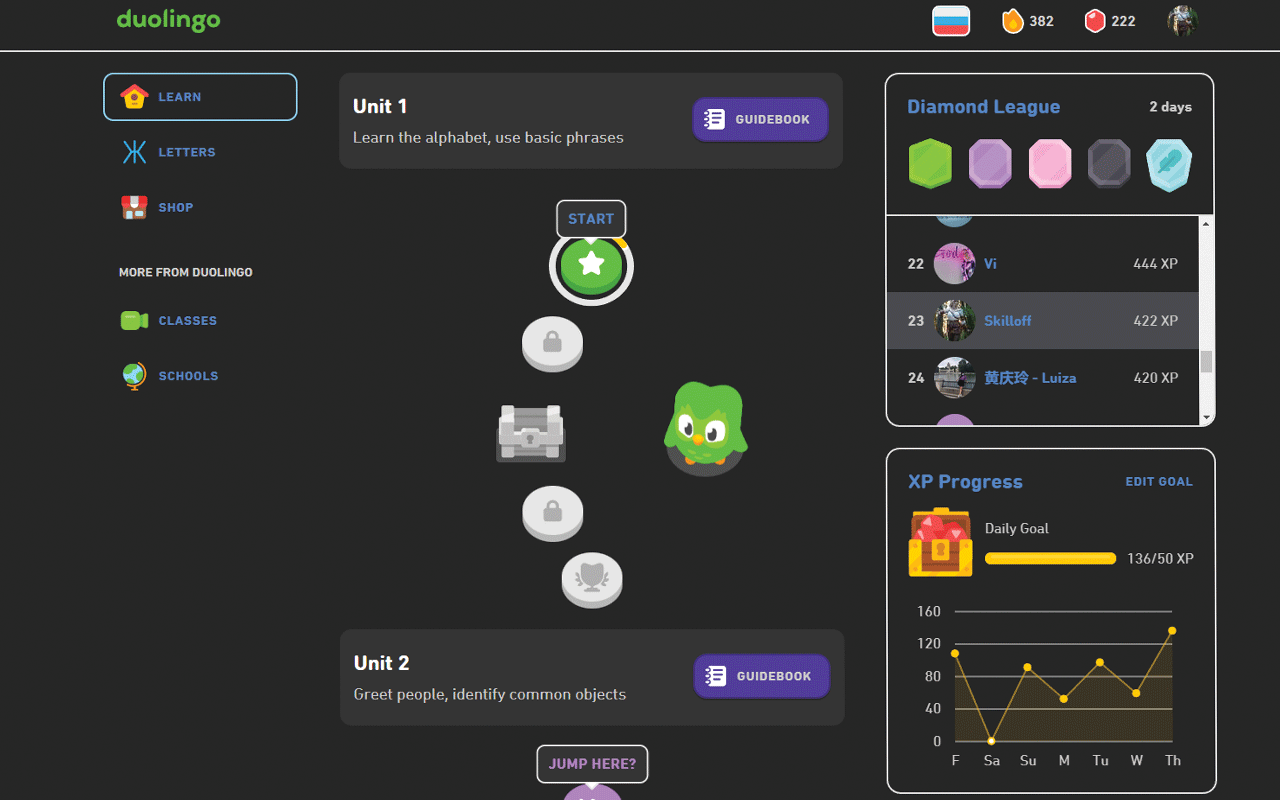
Task: Click the '444 XP' score for Vi
Action: coord(1155,264)
